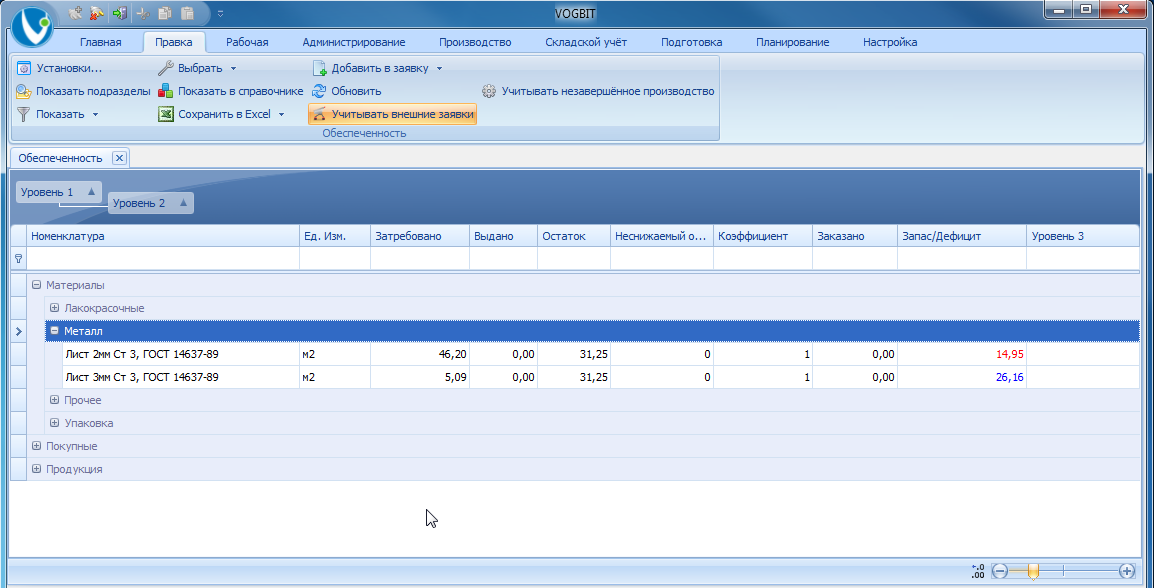The height and width of the screenshot is (588, 1154).
Task: Click the green exit-door icon in quick access toolbar
Action: tap(119, 13)
